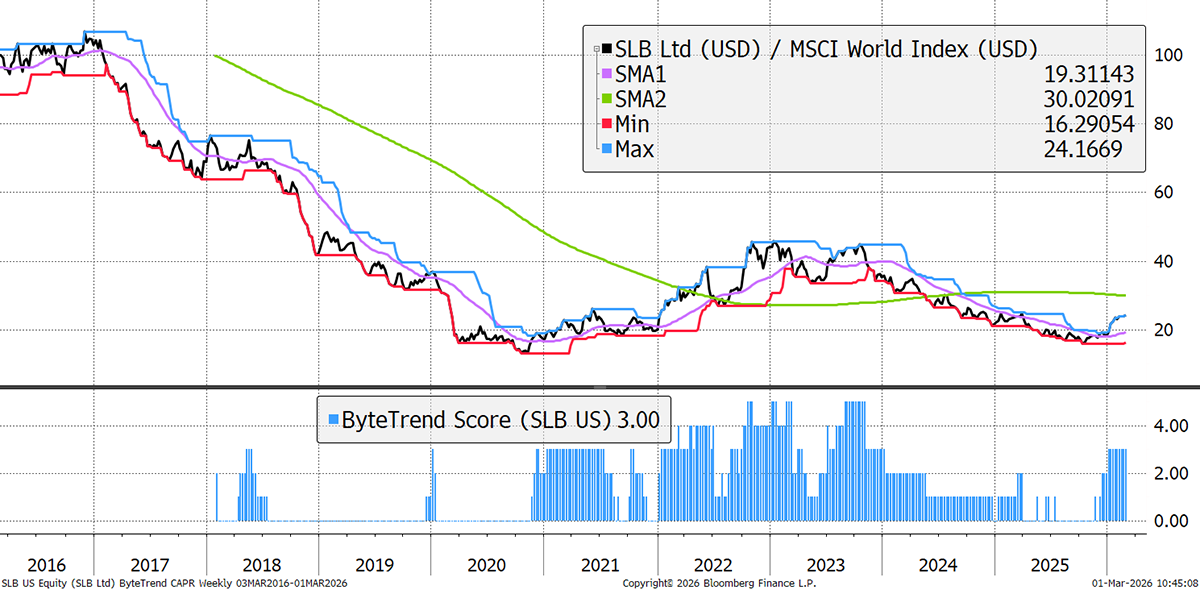Viewport: 1200px width, 590px height.
Task: Select the Max legend label
Action: tap(636, 149)
